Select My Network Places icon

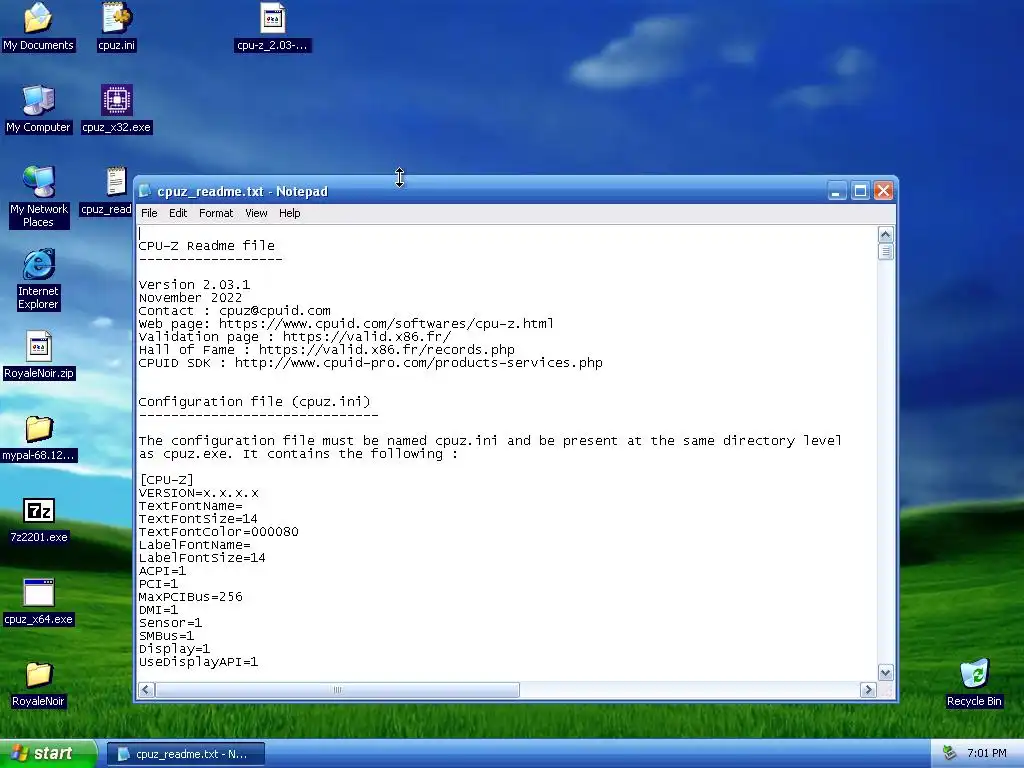point(38,197)
